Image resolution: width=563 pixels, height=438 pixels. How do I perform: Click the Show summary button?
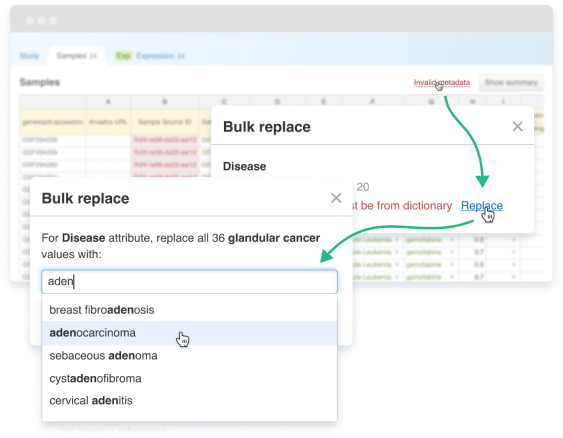(x=511, y=83)
